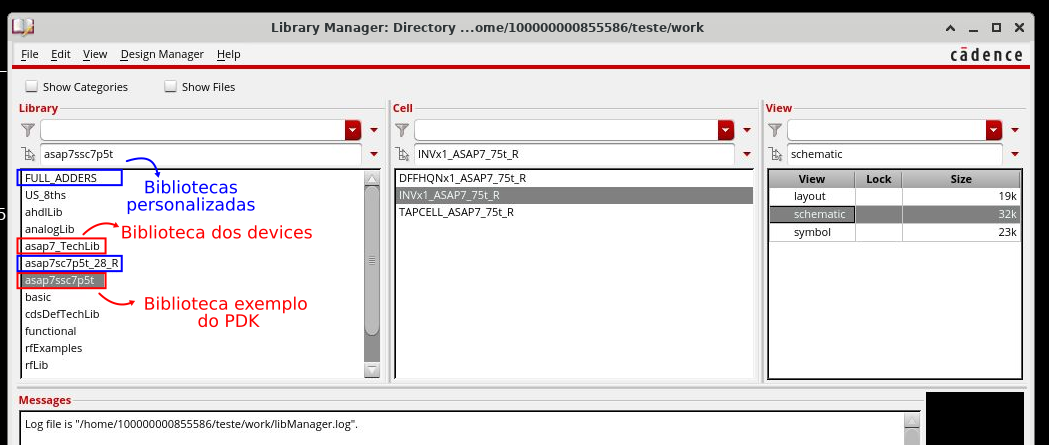Screen dimensions: 1049x445
Task: Select cell DFFHQNx1_ASAP7_75t_R
Action: tap(462, 179)
